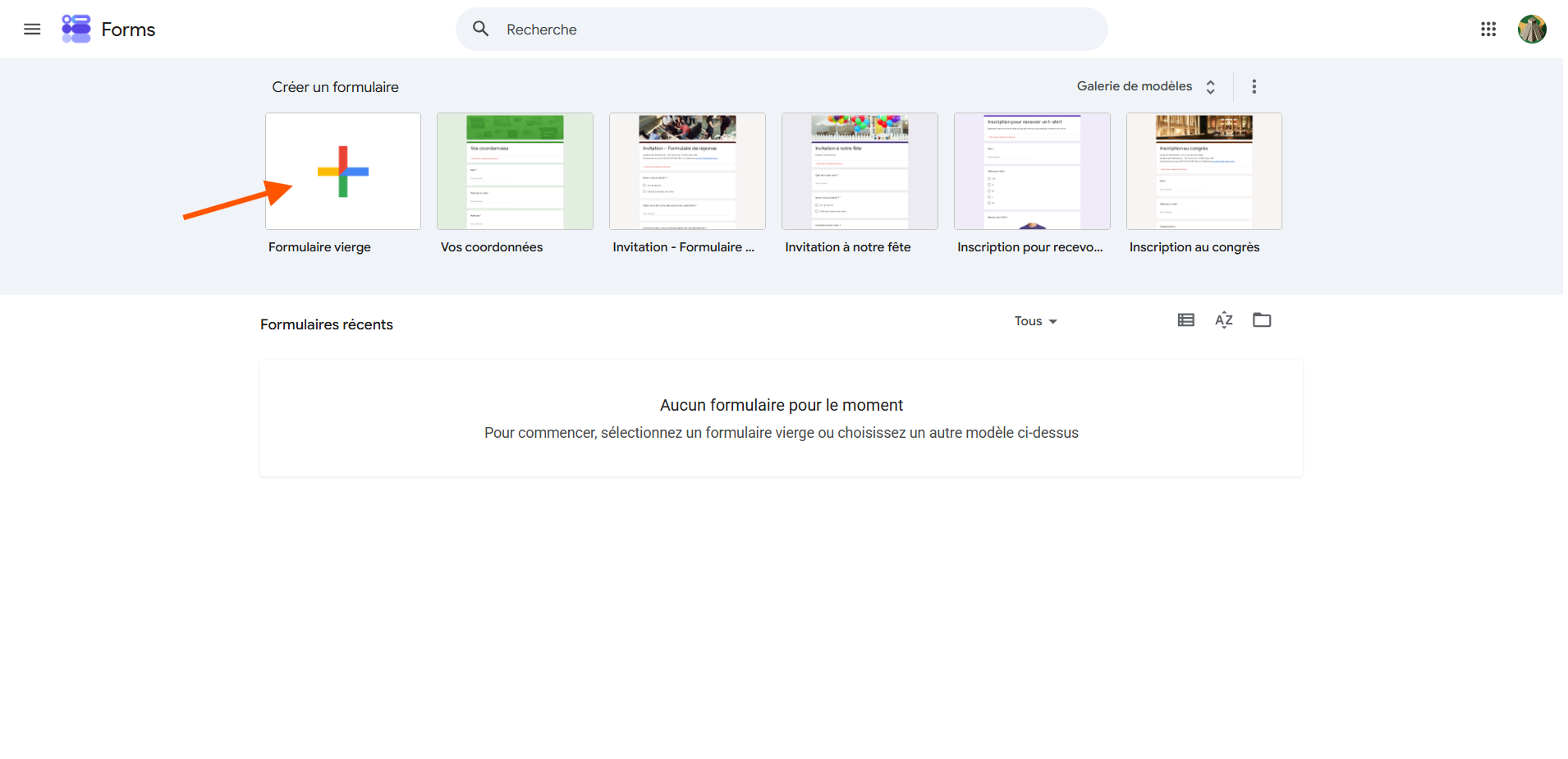The image size is (1568, 759).
Task: Open the account profile avatar
Action: 1532,30
